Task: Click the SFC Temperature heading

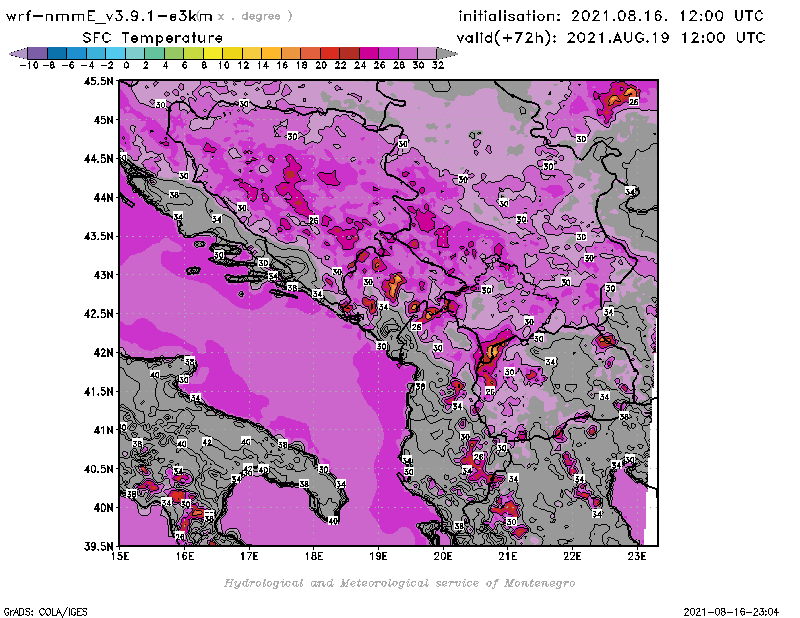Action: pos(153,38)
